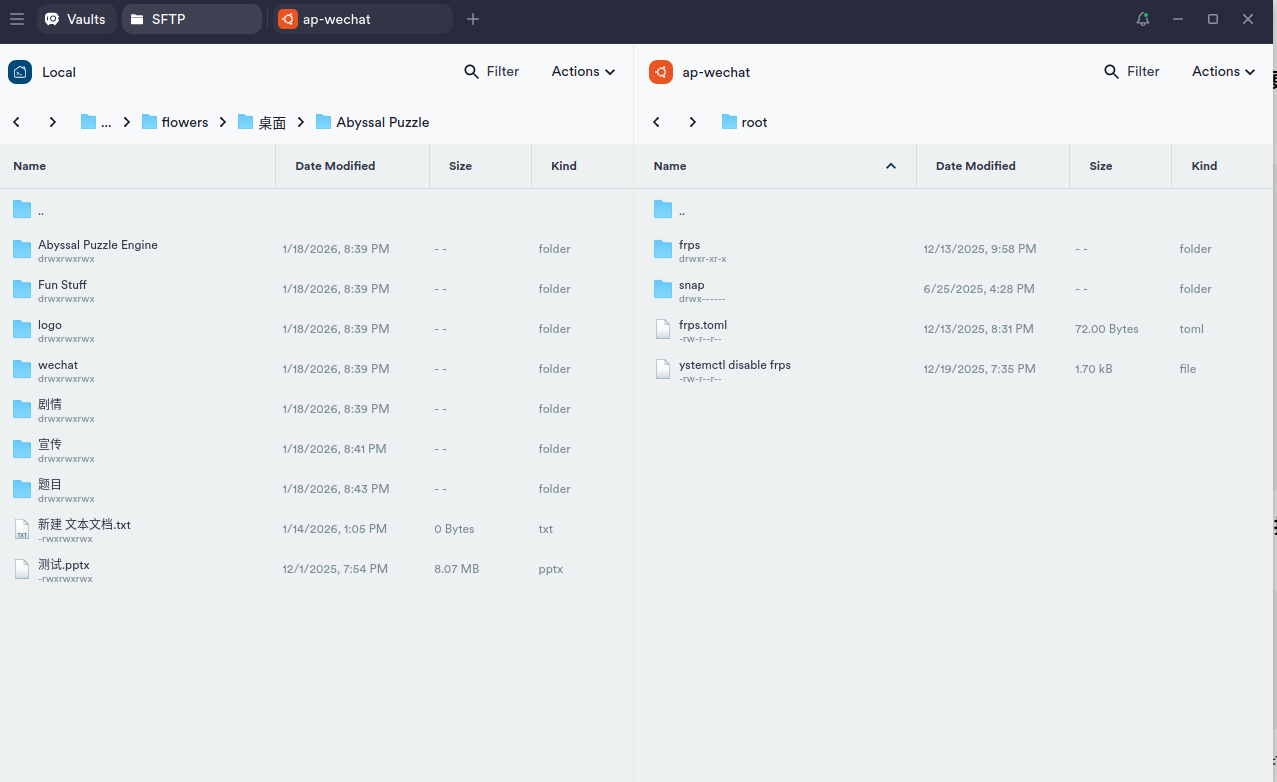Select flowers in the breadcrumb path
The width and height of the screenshot is (1277, 782).
click(x=184, y=122)
